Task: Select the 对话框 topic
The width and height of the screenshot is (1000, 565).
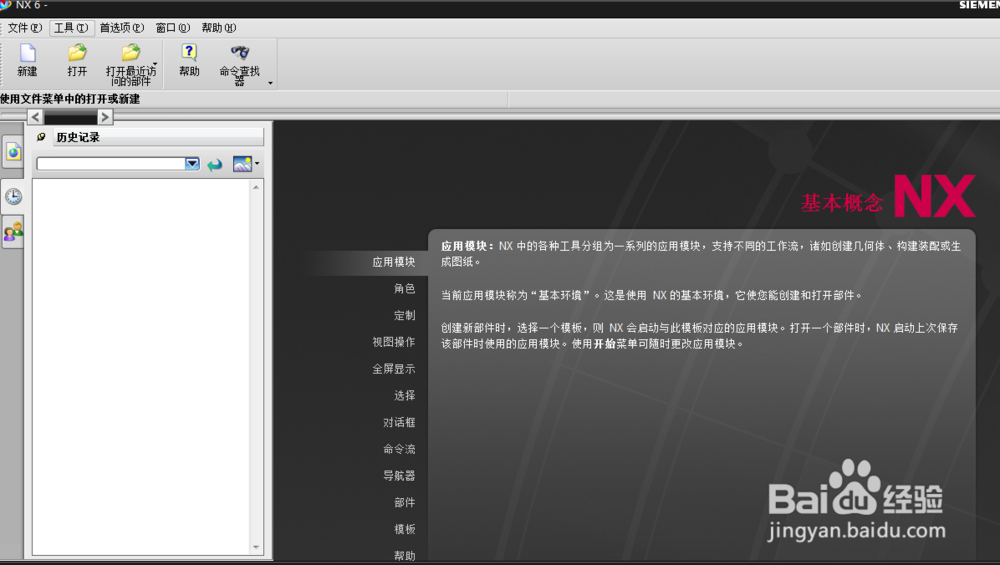Action: pos(399,423)
